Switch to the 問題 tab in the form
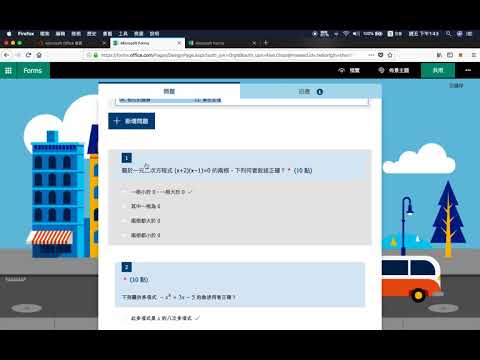The width and height of the screenshot is (480, 360). [x=169, y=91]
